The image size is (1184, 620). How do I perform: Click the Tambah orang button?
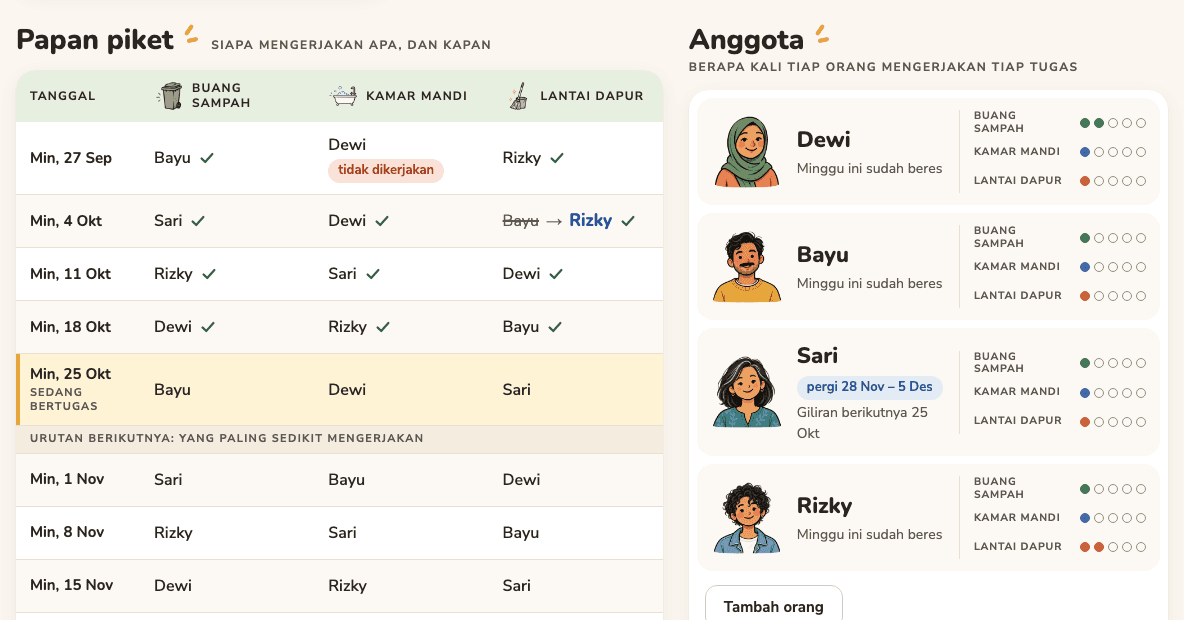(x=773, y=606)
